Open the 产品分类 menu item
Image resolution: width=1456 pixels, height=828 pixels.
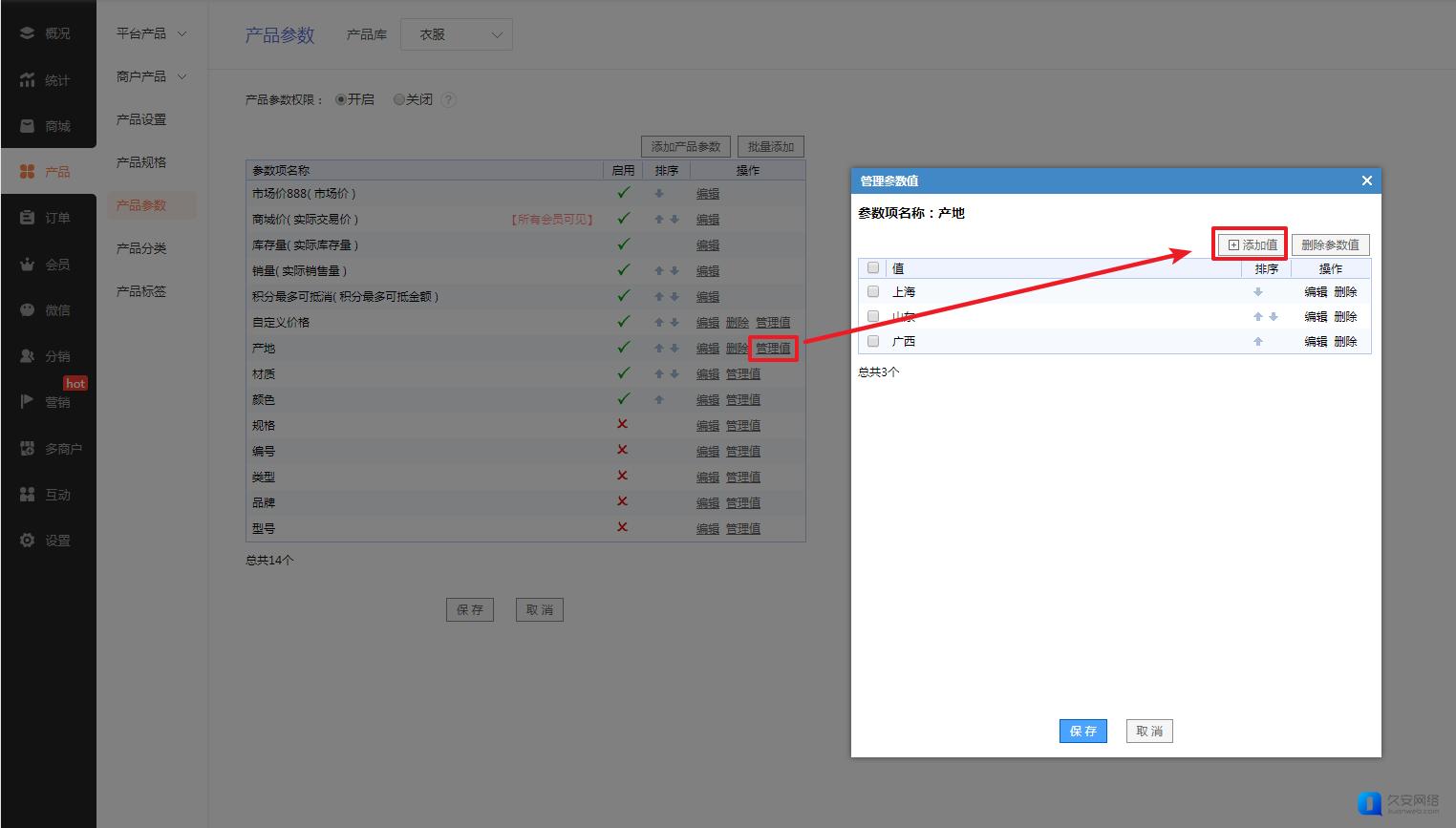pyautogui.click(x=141, y=248)
